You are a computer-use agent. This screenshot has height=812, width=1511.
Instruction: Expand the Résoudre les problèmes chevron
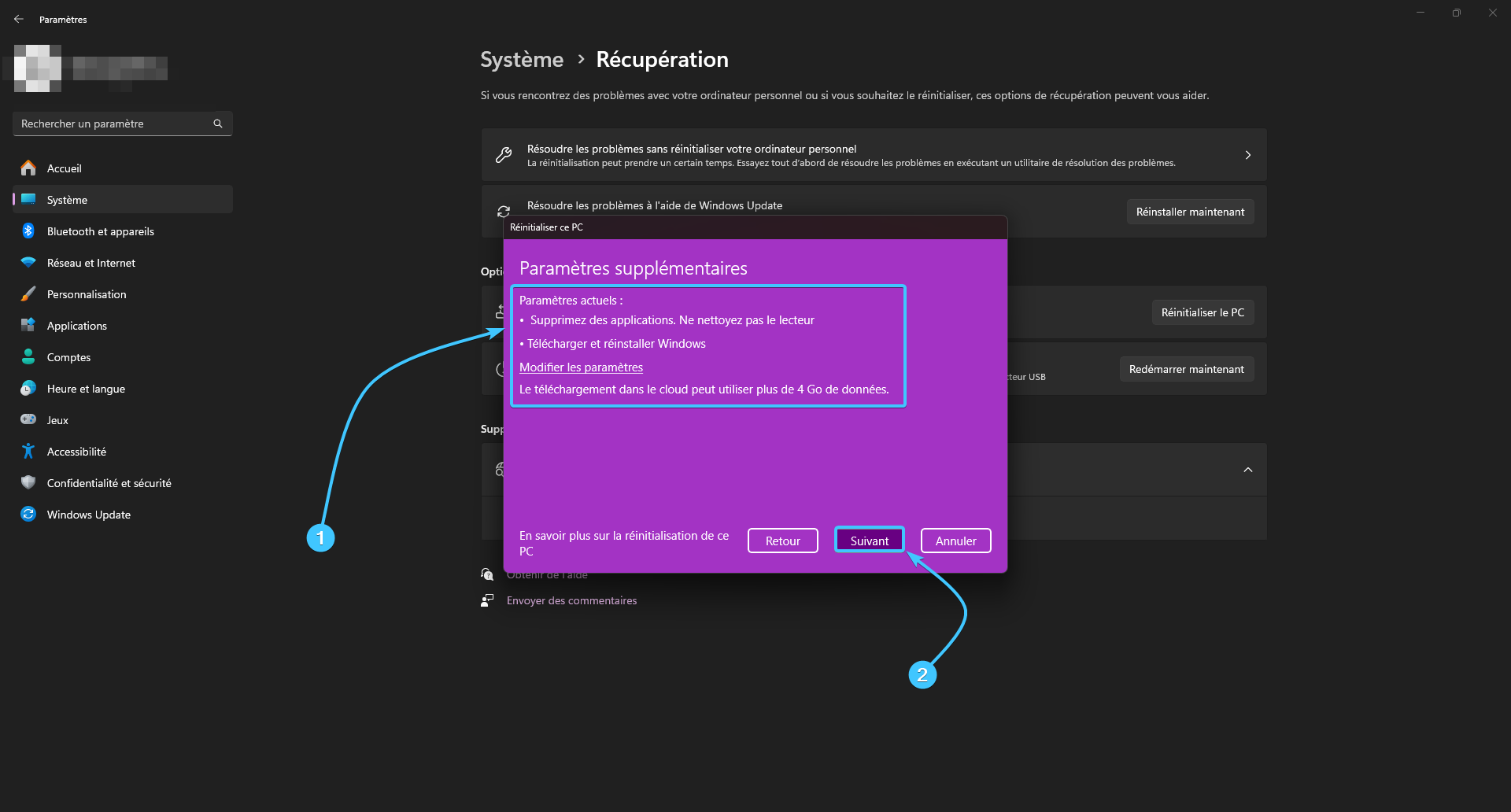1248,155
